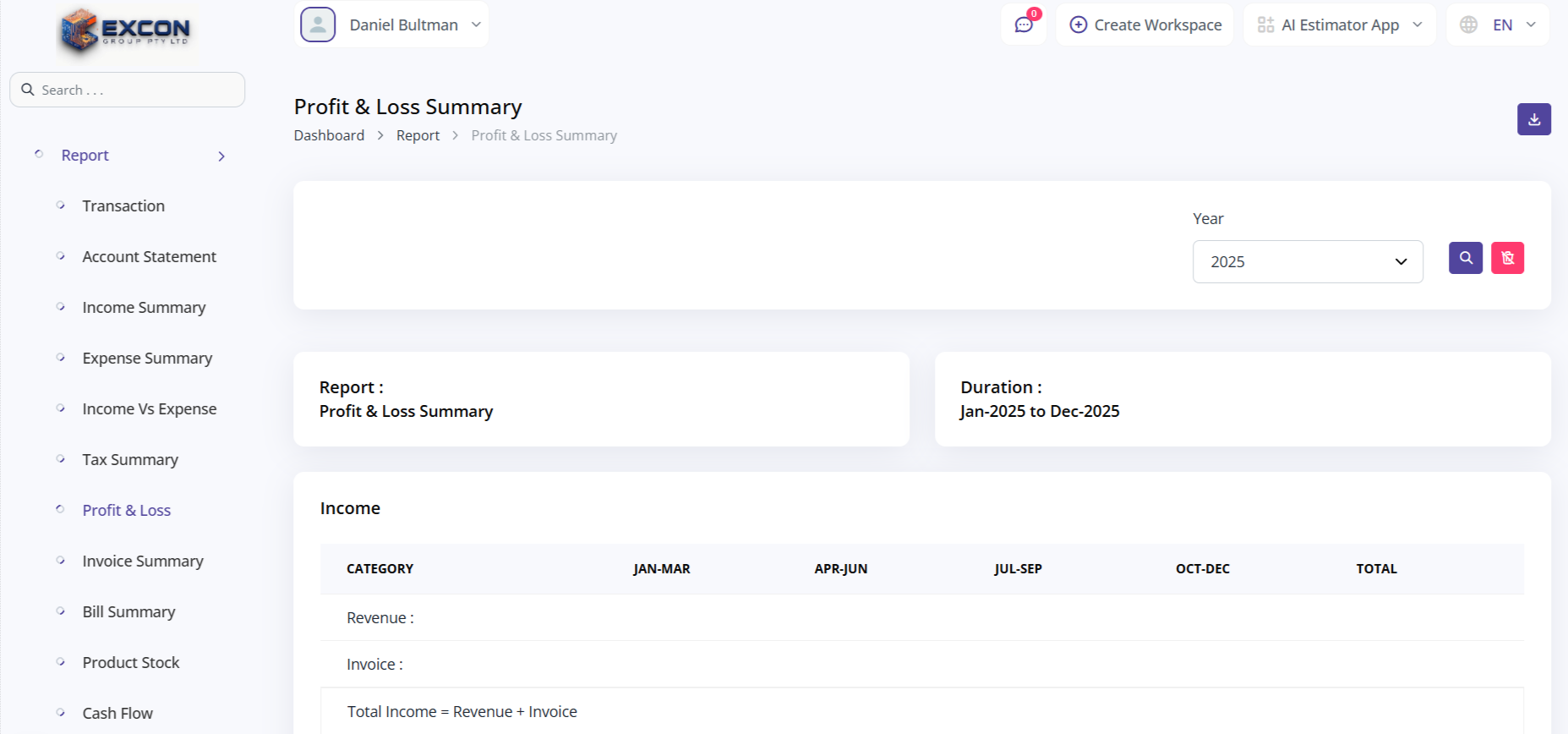The image size is (1568, 734).
Task: Click the download report icon
Action: pyautogui.click(x=1533, y=119)
